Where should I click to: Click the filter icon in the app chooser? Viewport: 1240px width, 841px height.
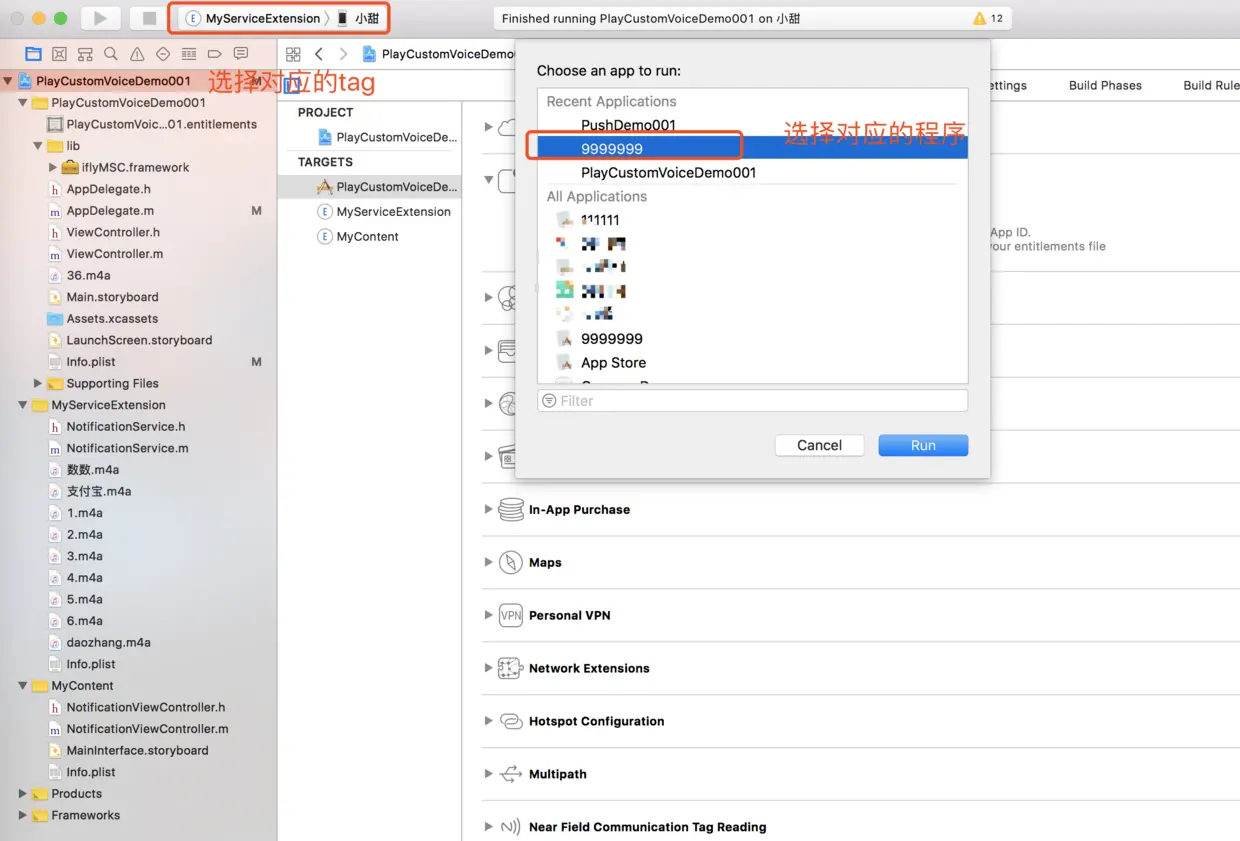tap(549, 401)
